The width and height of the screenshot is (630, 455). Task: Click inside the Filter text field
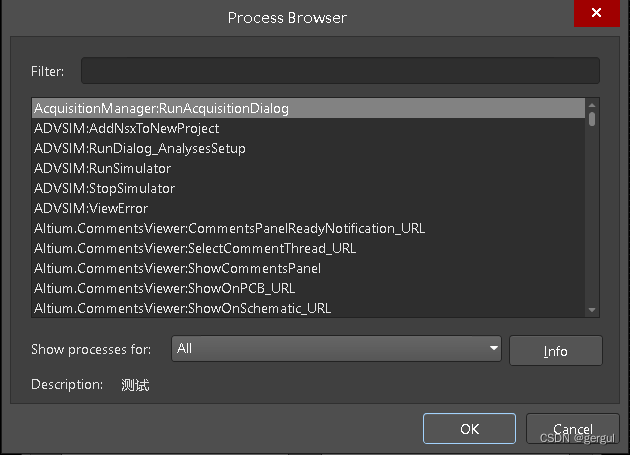[340, 71]
